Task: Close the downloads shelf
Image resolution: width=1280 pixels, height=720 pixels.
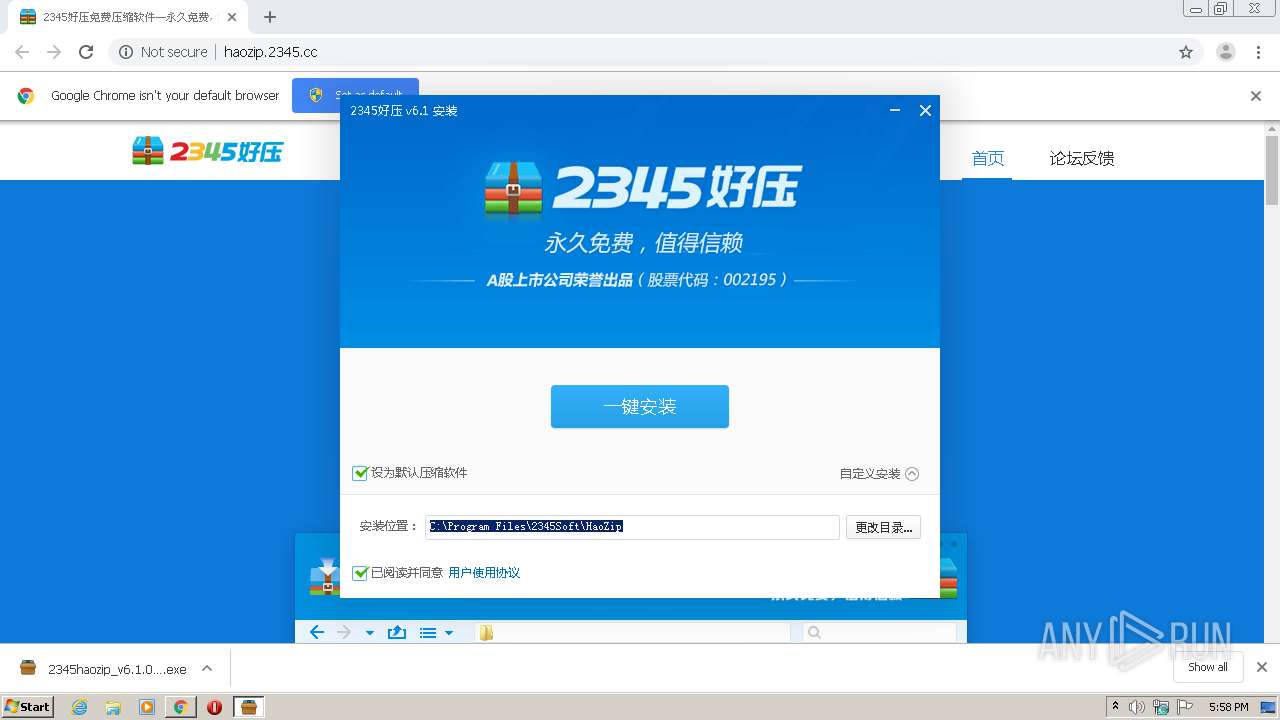Action: [x=1262, y=667]
